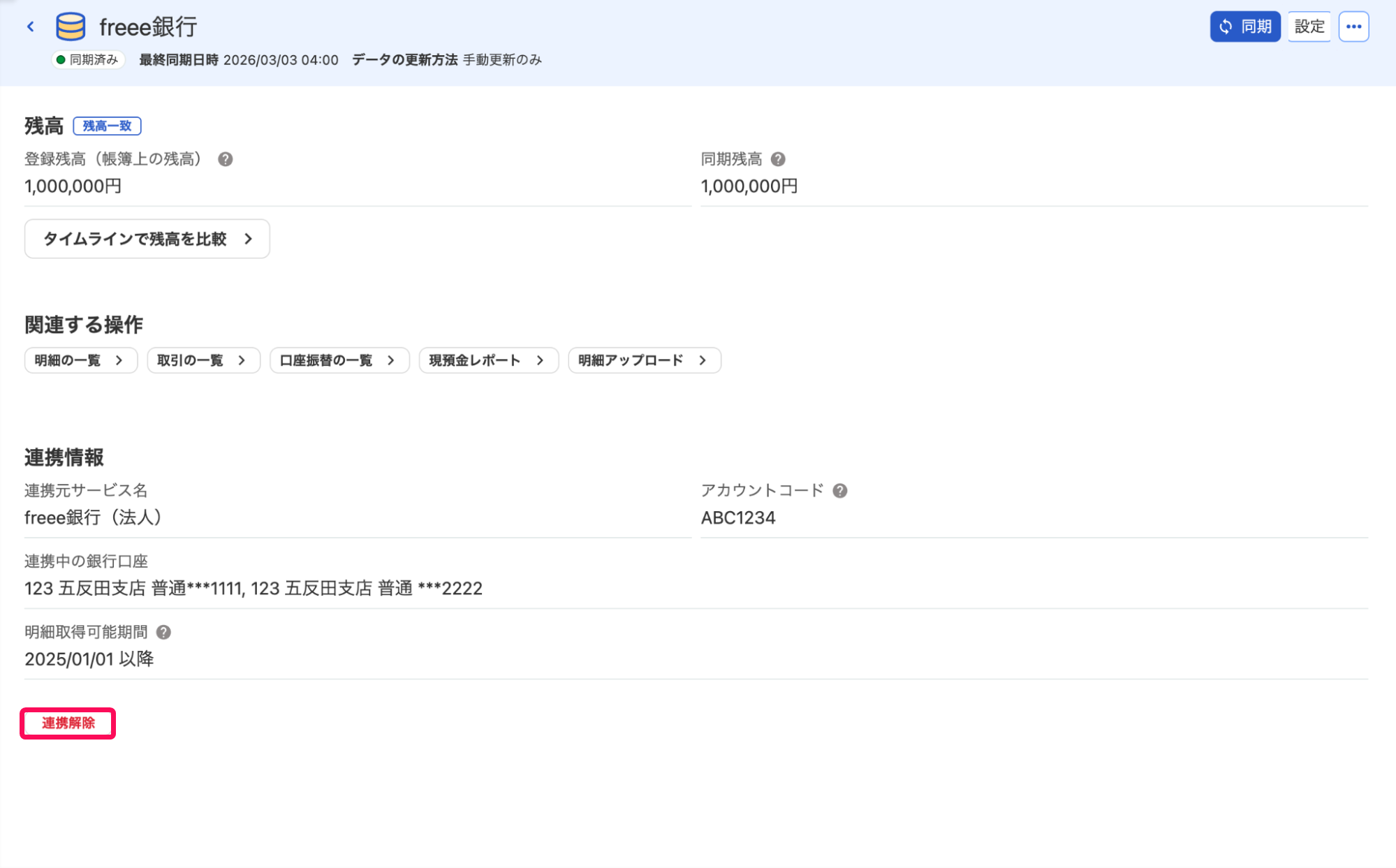Click the 2025/01/01 以降 period value
Screen dimensions: 1396x868
pyautogui.click(x=89, y=659)
